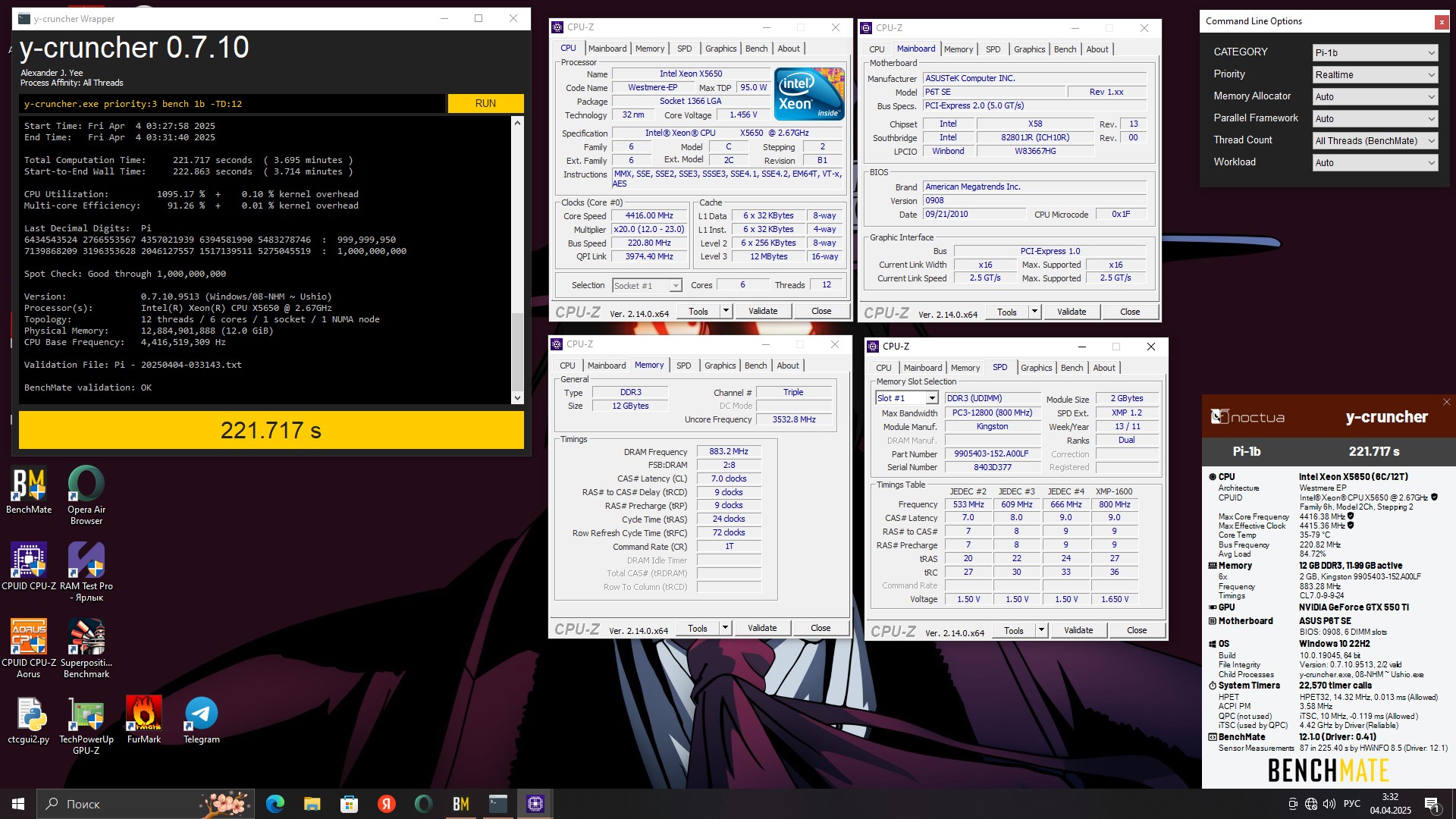1456x819 pixels.
Task: Open Slot #1 memory slot dropdown
Action: point(906,398)
